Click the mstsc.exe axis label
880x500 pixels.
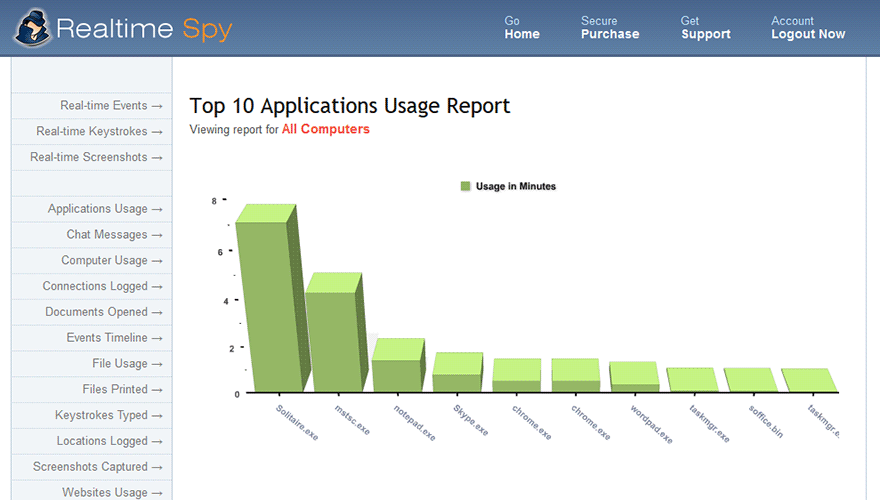coord(352,420)
